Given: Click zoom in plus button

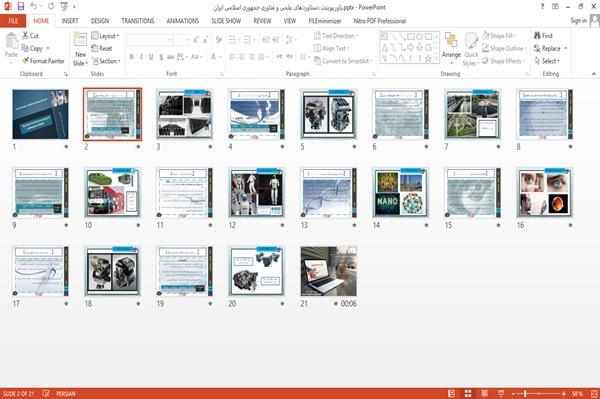Looking at the screenshot, I should 564,393.
